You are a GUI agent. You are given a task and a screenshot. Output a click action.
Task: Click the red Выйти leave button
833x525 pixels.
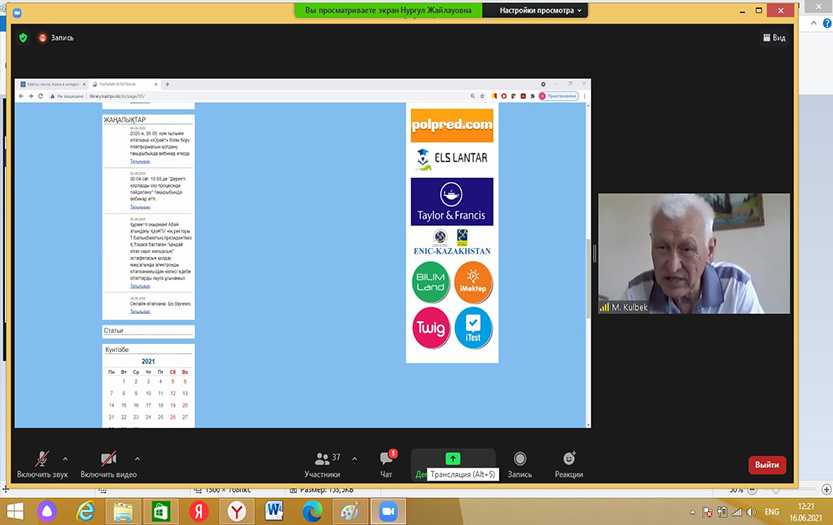[767, 464]
